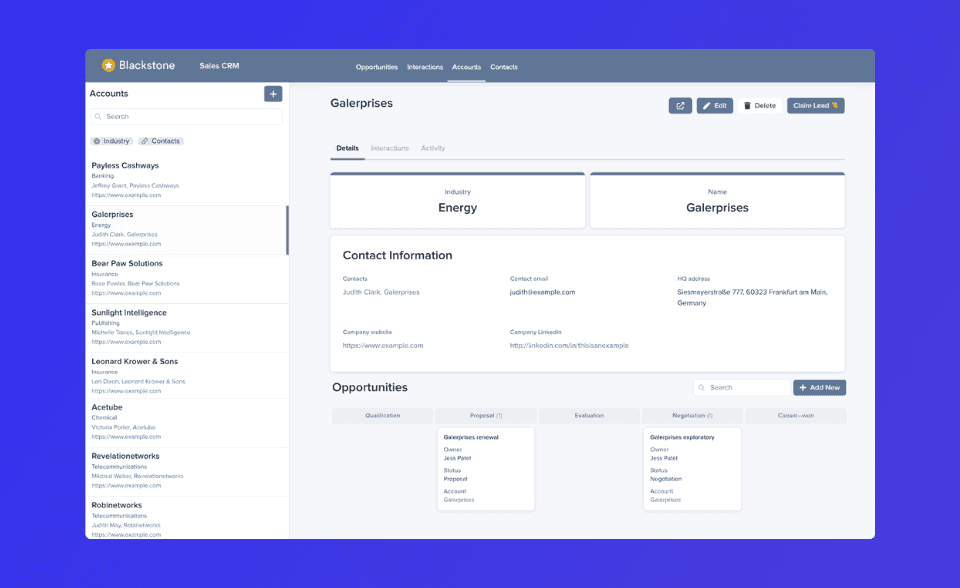Select Bear Paw Solutions in accounts list
Image resolution: width=960 pixels, height=588 pixels.
pos(127,264)
